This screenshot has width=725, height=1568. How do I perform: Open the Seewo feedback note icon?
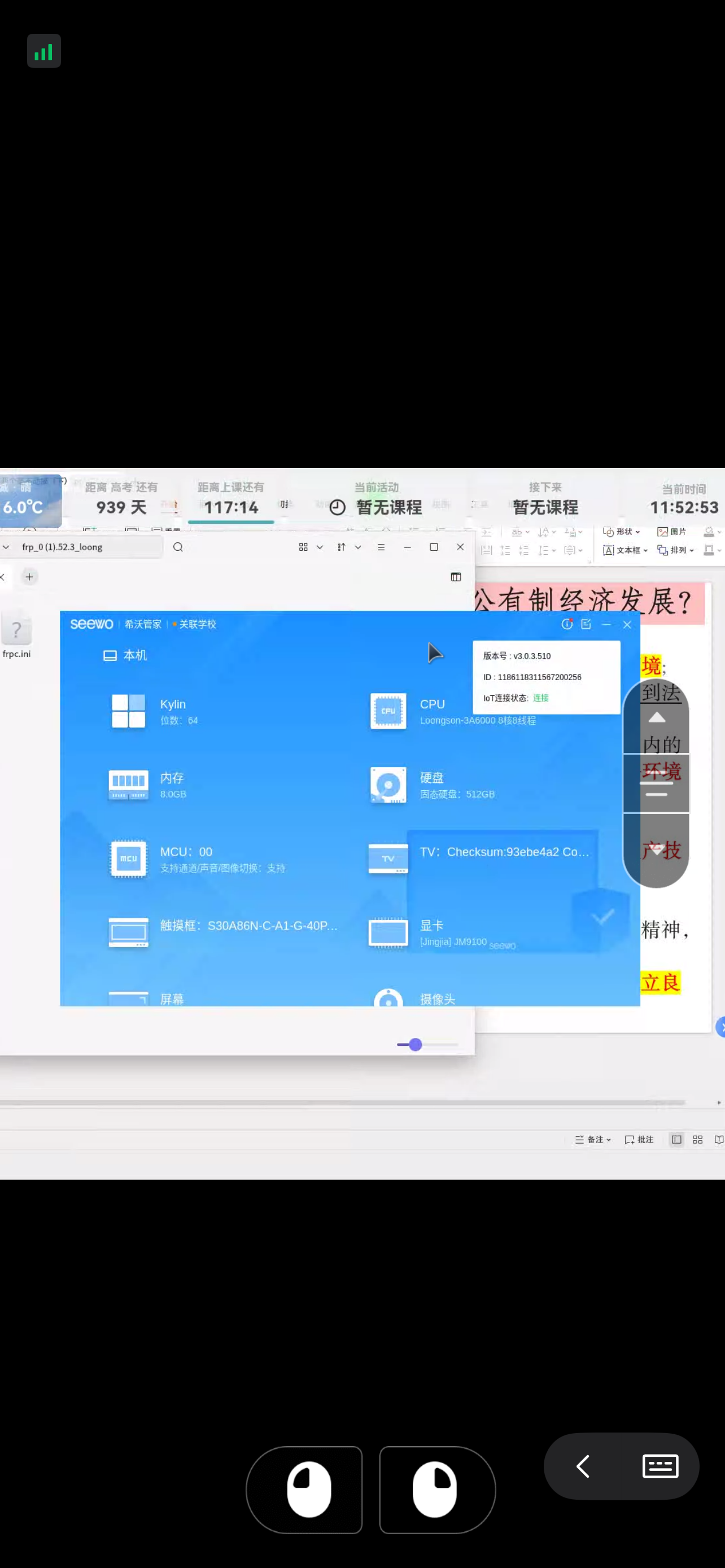tap(586, 624)
